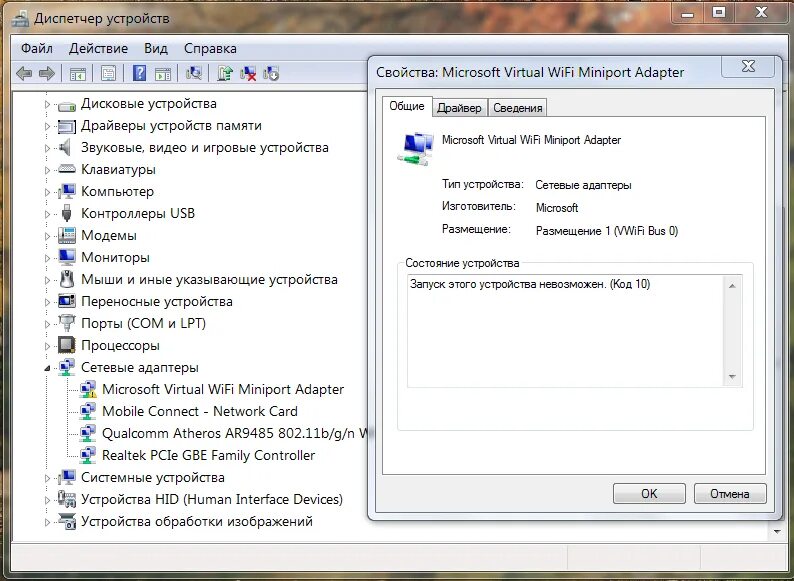Click the Мониторы display icon
The height and width of the screenshot is (581, 794).
[x=67, y=257]
